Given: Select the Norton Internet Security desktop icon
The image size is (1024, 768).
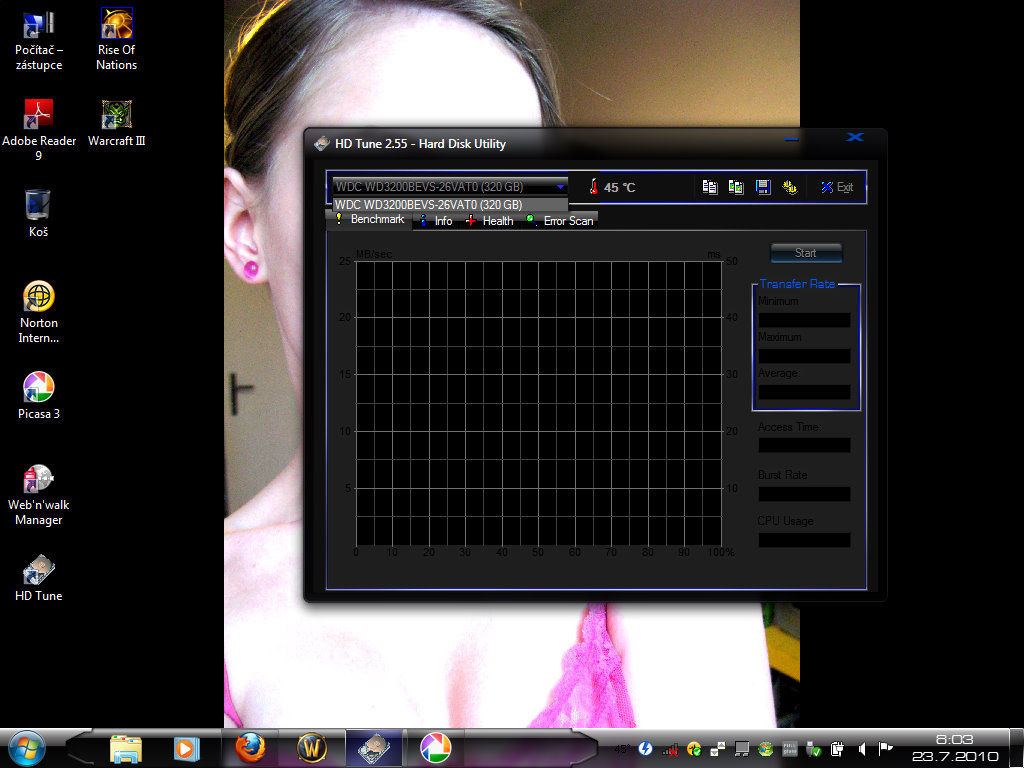Looking at the screenshot, I should 38,312.
